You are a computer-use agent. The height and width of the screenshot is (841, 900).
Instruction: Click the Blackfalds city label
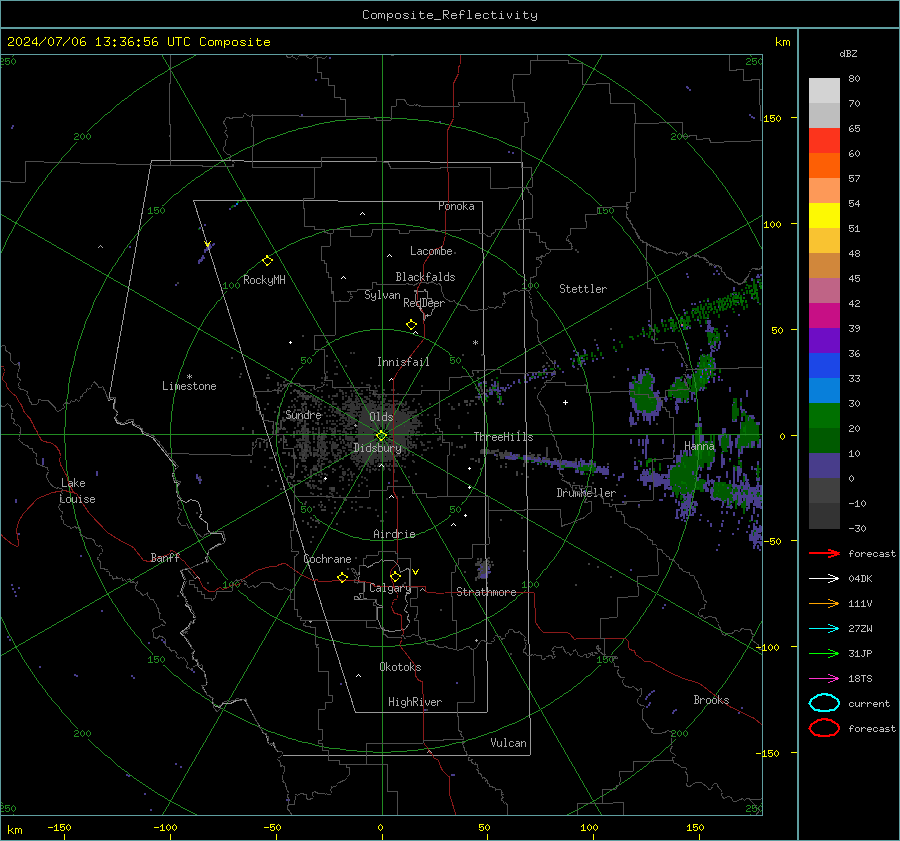(425, 277)
